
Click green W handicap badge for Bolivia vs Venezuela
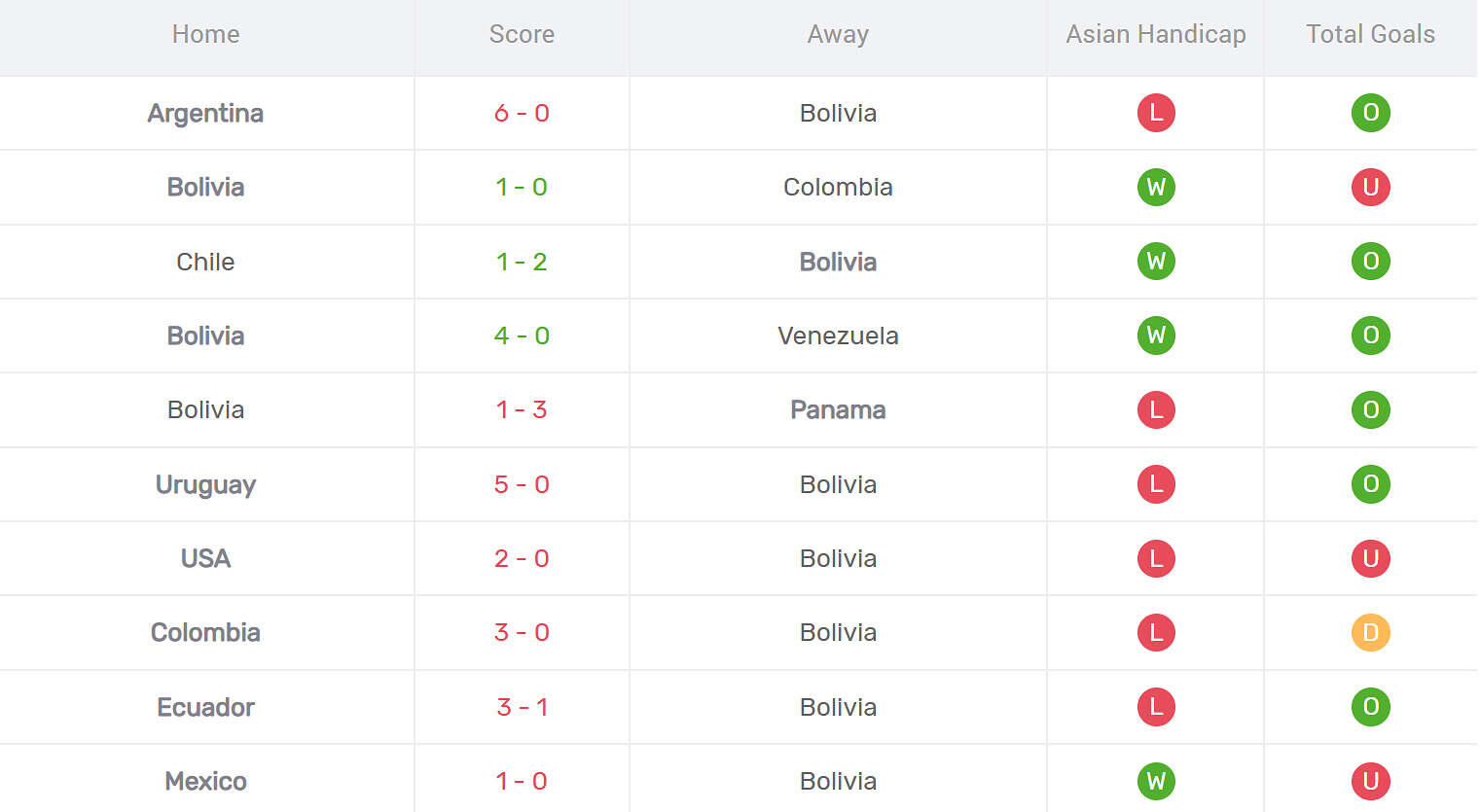click(1156, 335)
